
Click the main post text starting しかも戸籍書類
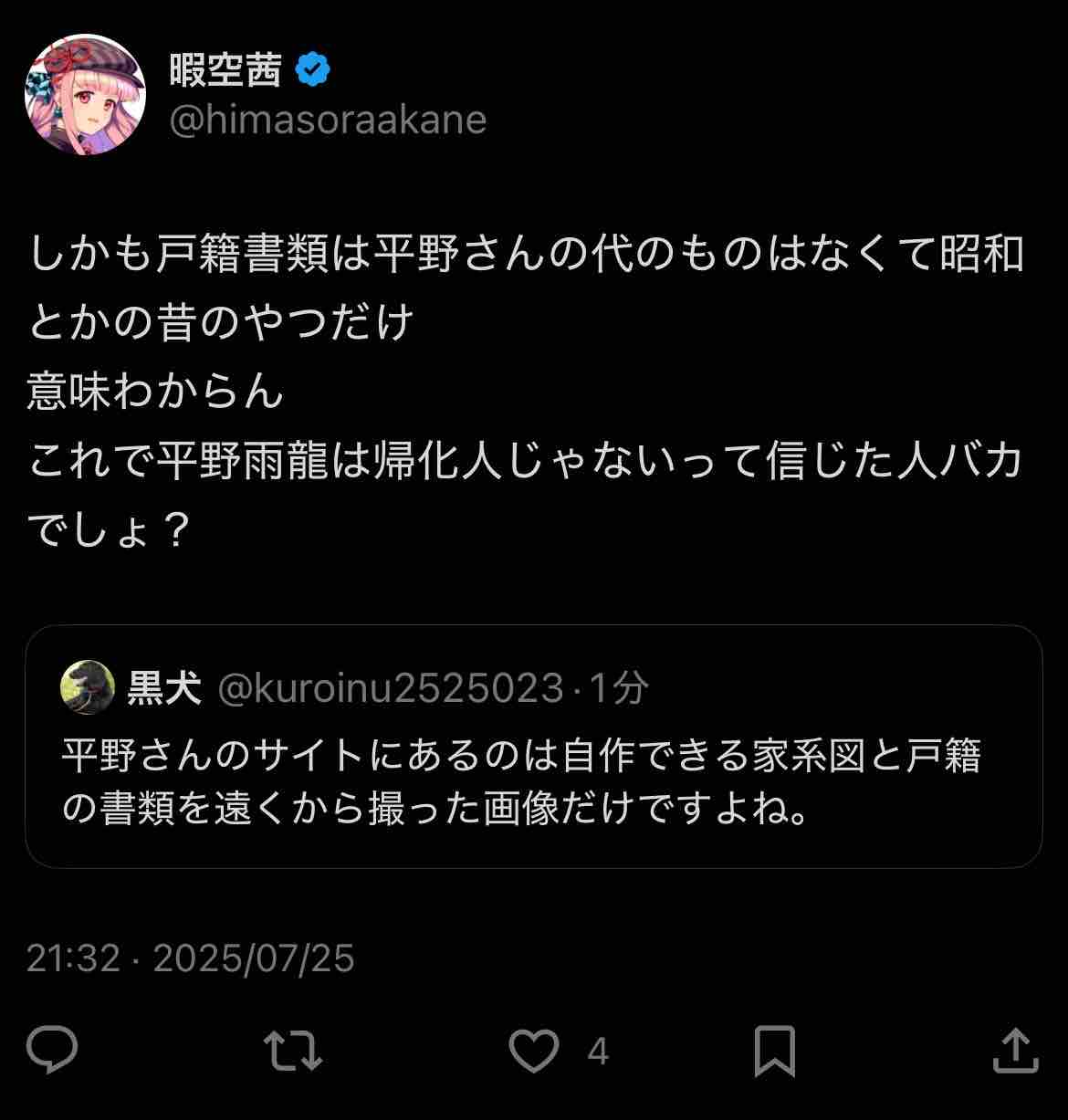(x=525, y=255)
